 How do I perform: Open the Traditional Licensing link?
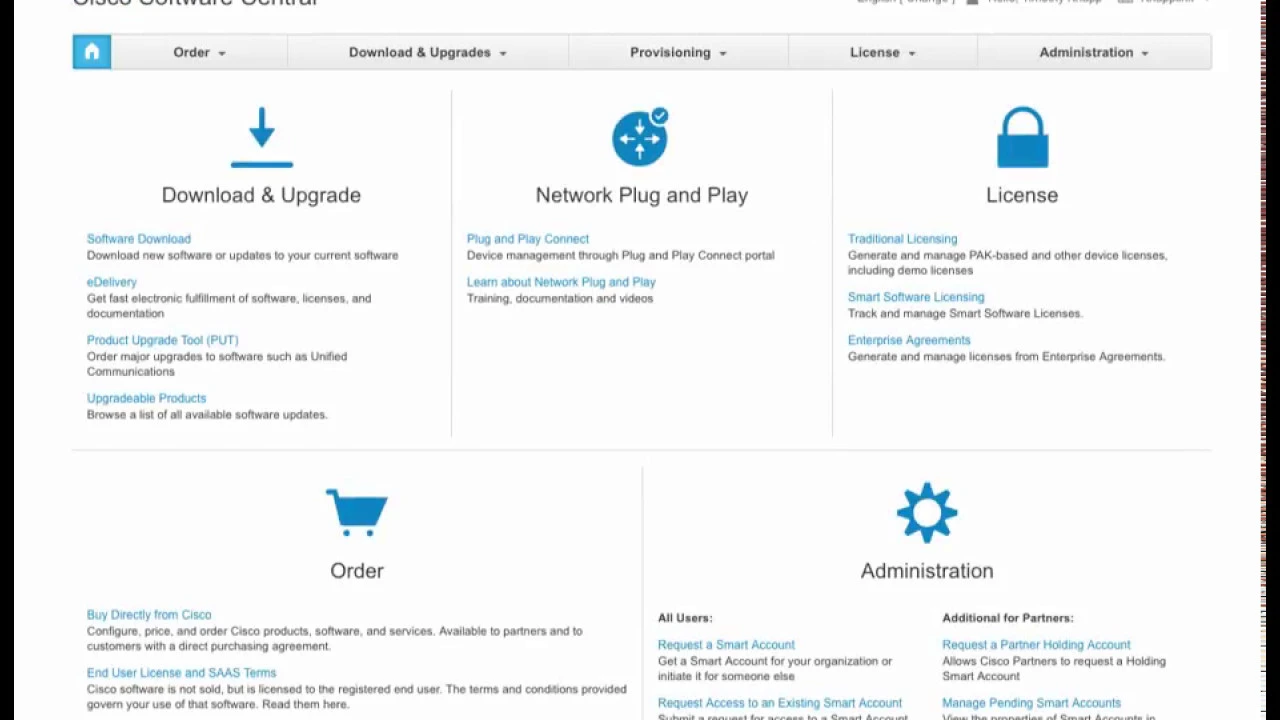point(902,239)
